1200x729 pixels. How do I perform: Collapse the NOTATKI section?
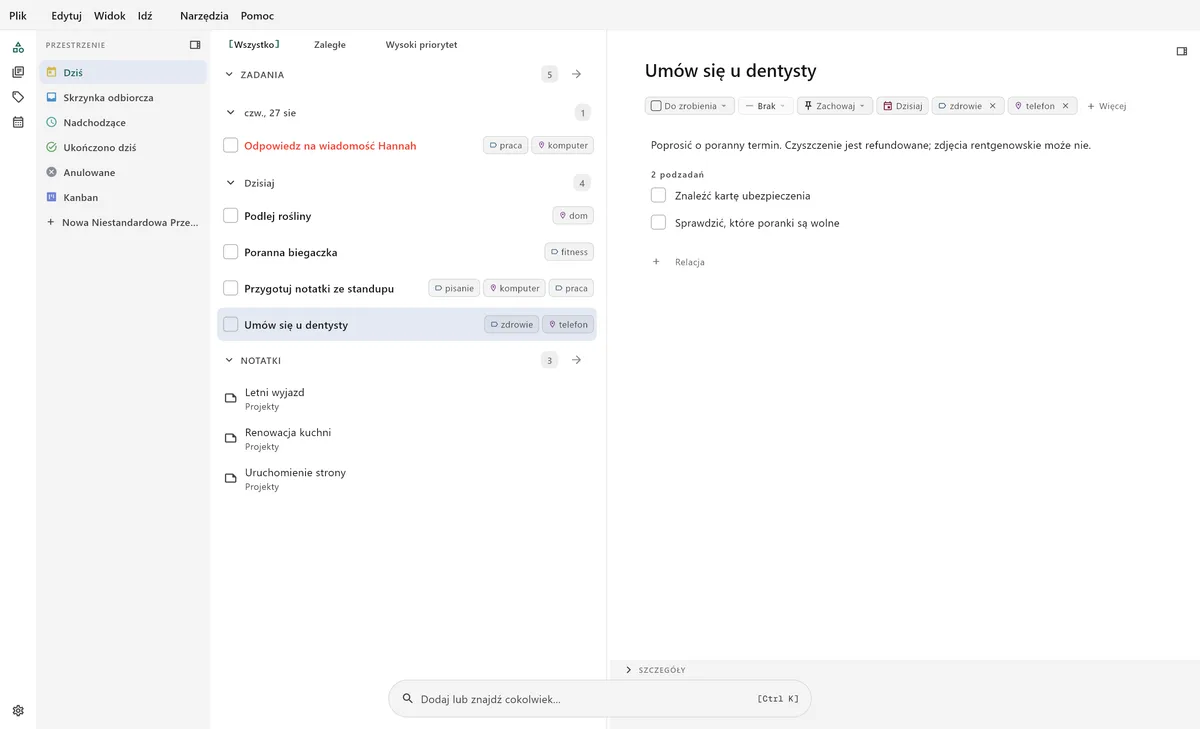pos(229,360)
